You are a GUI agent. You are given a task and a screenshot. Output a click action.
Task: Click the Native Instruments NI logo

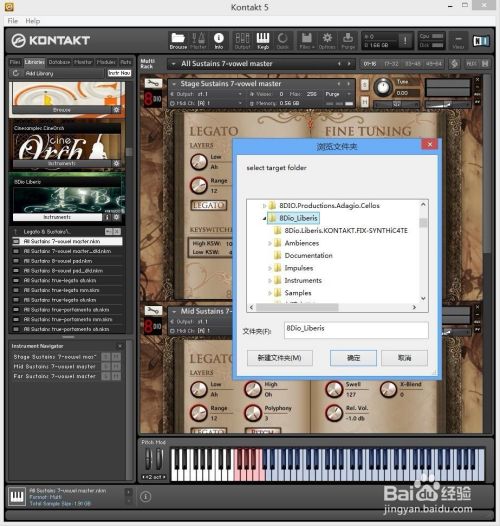coord(481,41)
